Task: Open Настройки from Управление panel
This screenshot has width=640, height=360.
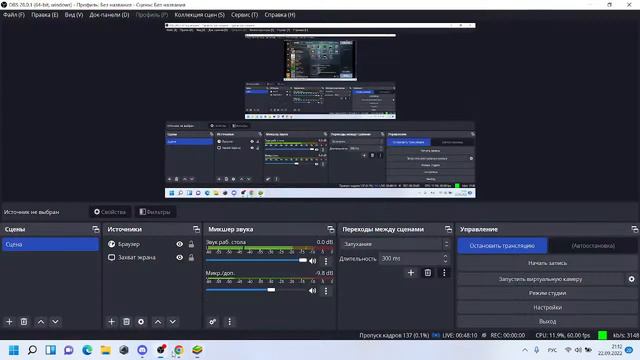Action: 547,307
